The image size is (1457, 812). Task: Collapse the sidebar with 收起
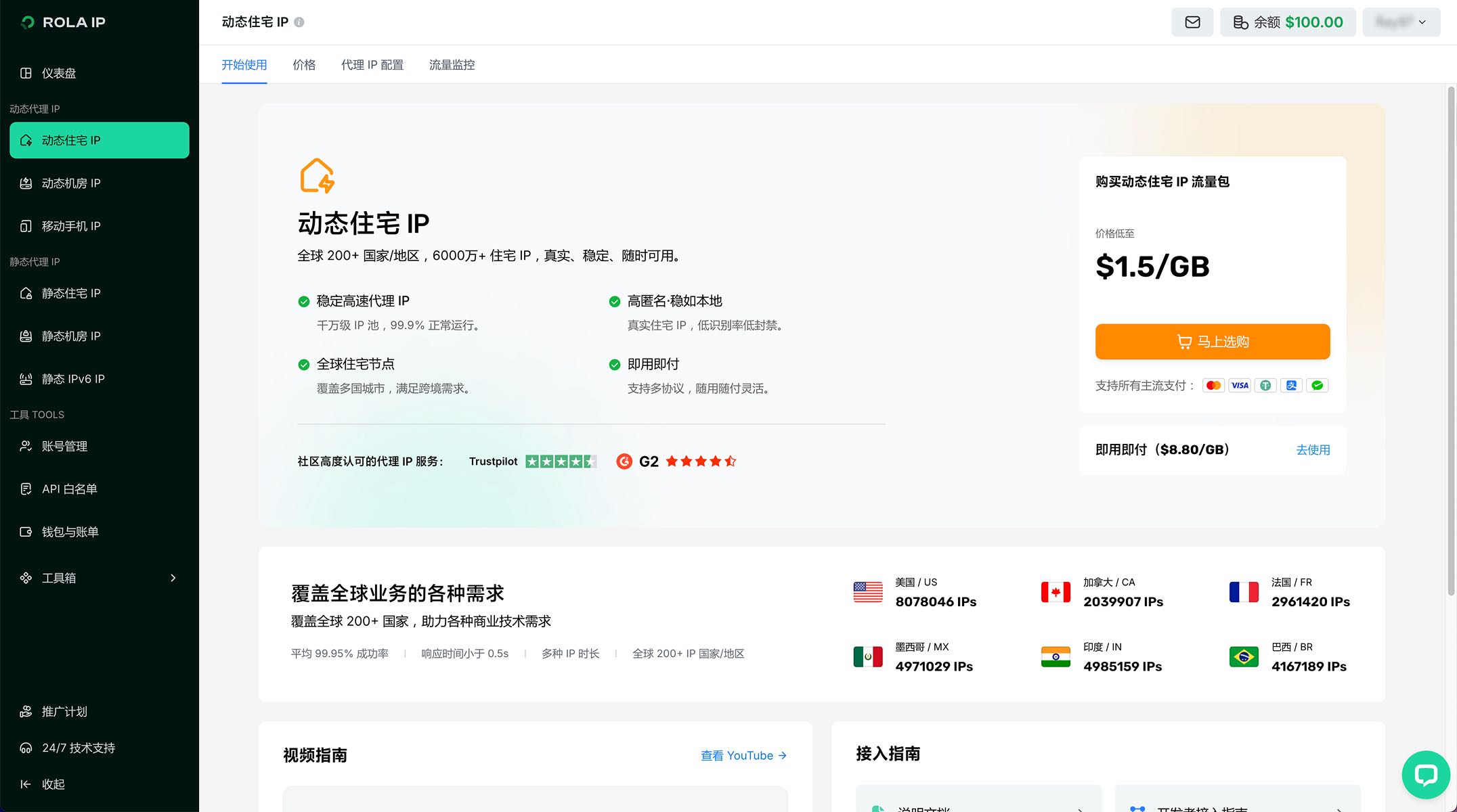tap(53, 784)
